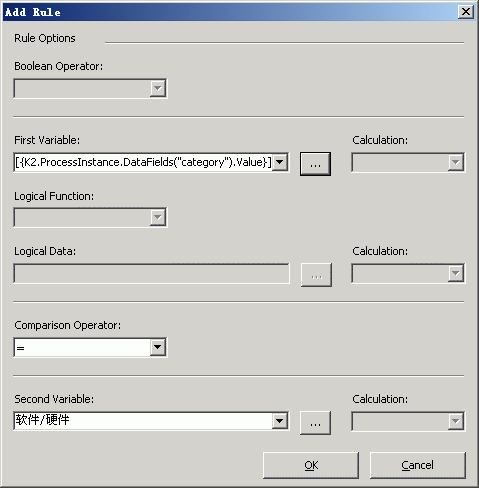This screenshot has width=479, height=488.
Task: Close the Add Rule window
Action: click(x=466, y=12)
